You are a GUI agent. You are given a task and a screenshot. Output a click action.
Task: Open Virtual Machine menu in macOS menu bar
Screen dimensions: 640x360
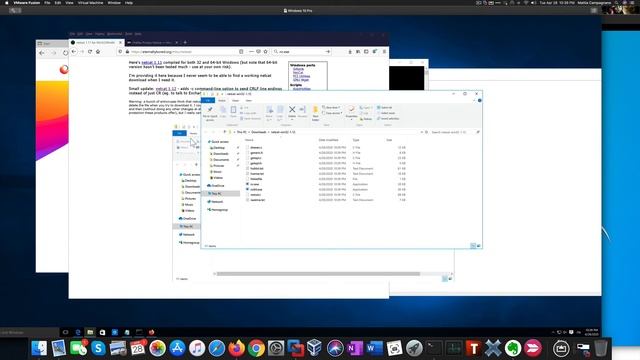point(90,3)
